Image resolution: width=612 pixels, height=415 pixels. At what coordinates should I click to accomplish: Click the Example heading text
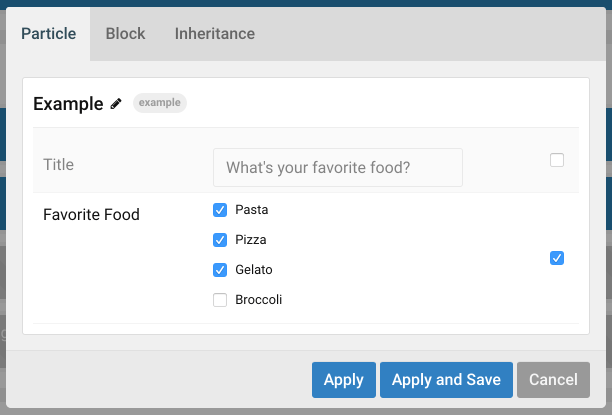[x=68, y=103]
